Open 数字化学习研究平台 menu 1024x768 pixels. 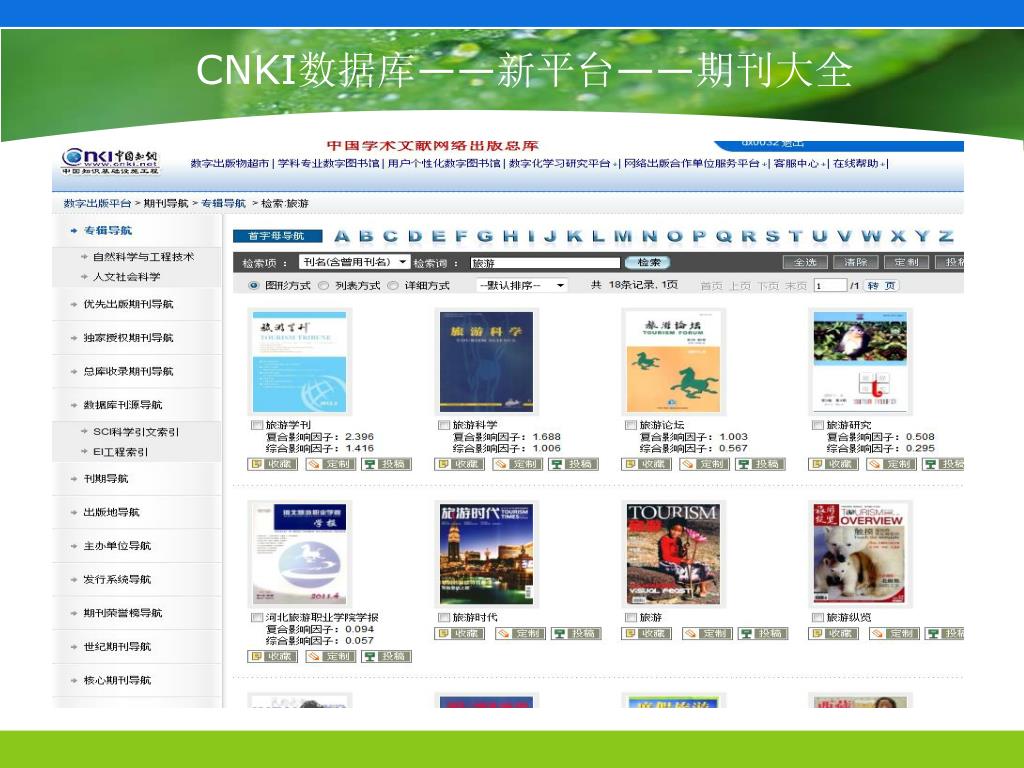[x=562, y=163]
